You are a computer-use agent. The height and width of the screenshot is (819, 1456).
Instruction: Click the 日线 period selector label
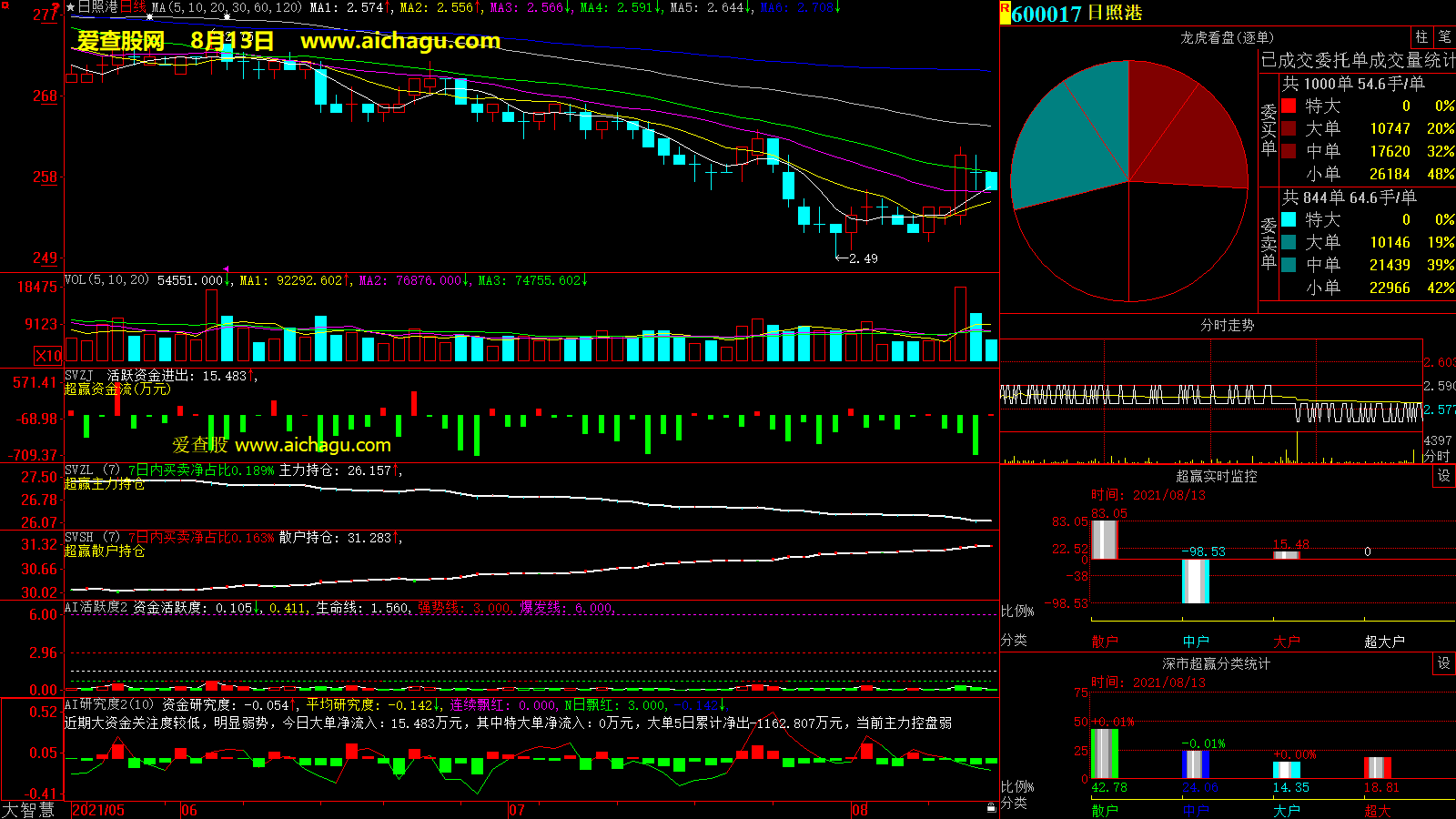(133, 7)
